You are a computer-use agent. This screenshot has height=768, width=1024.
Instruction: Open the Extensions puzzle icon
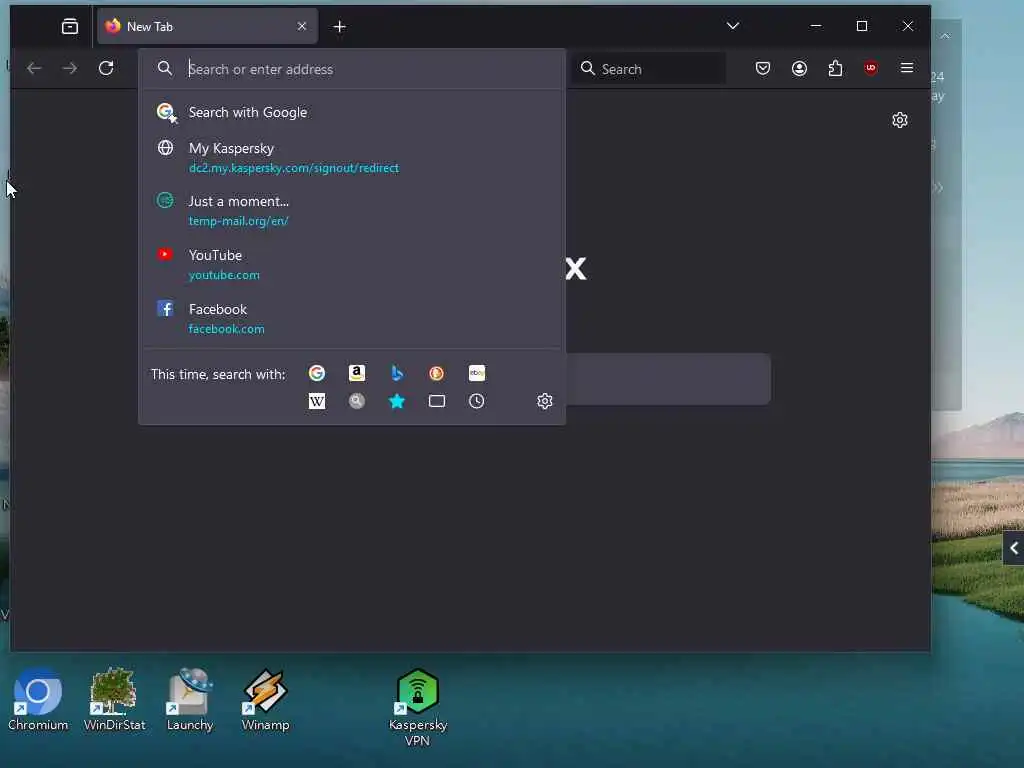[835, 69]
